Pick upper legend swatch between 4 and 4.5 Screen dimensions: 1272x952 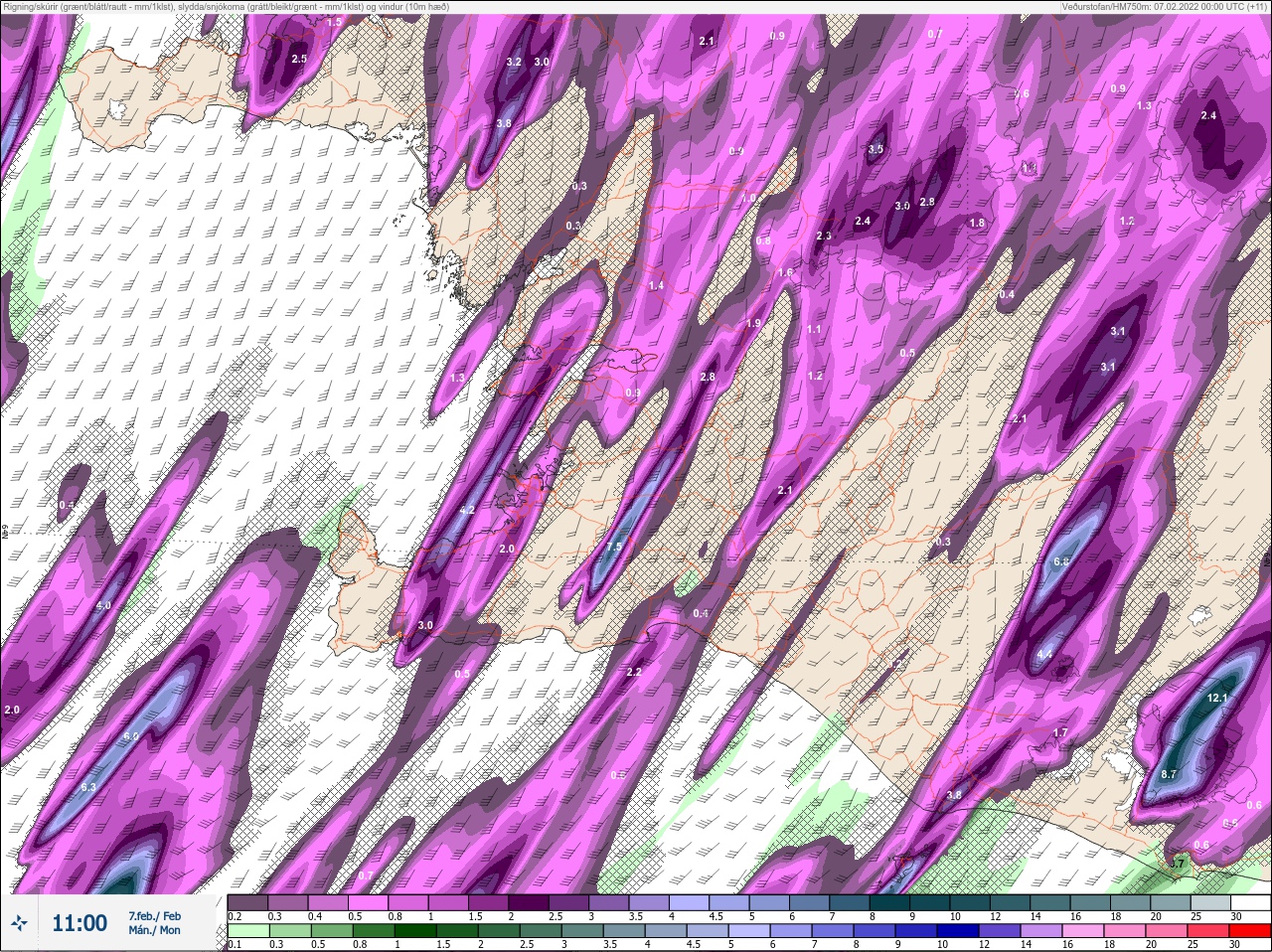coord(692,902)
